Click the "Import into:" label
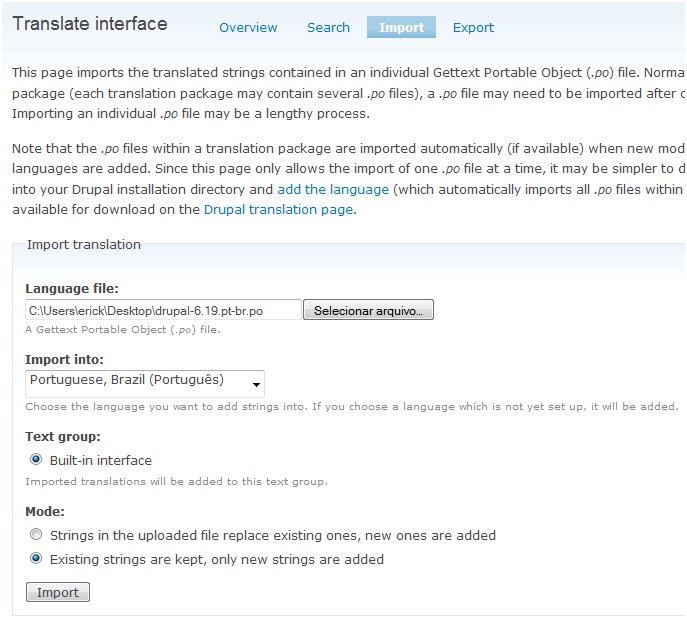The image size is (687, 622). click(64, 359)
